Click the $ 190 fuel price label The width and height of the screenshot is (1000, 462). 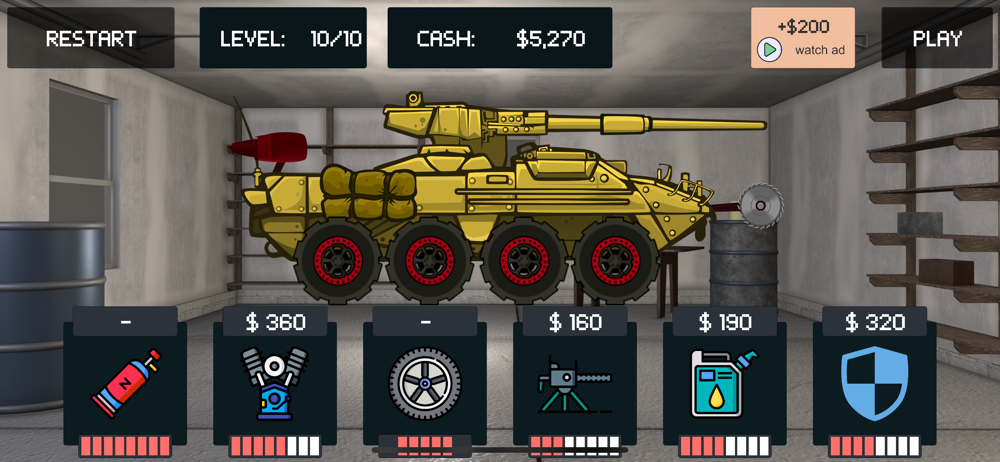(724, 322)
